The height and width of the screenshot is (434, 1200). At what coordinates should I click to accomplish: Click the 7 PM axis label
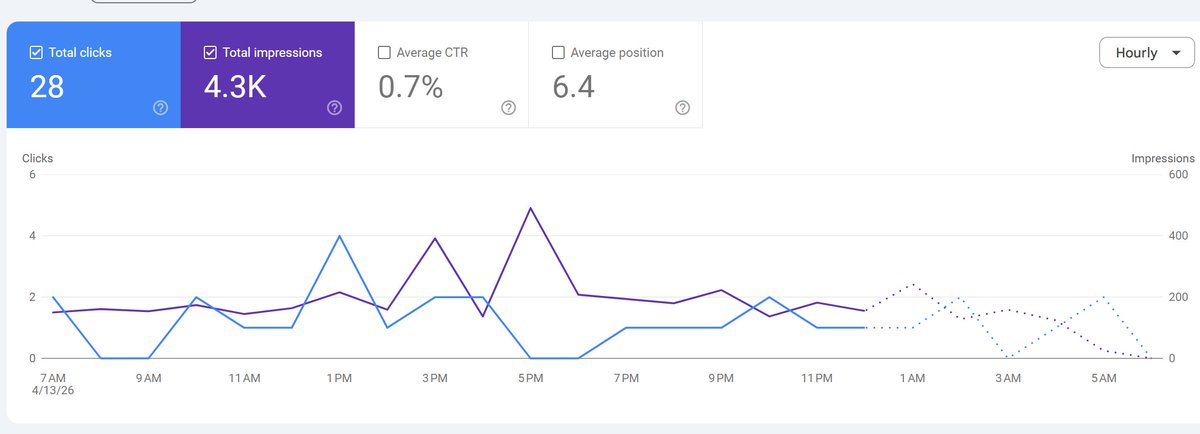pyautogui.click(x=627, y=378)
